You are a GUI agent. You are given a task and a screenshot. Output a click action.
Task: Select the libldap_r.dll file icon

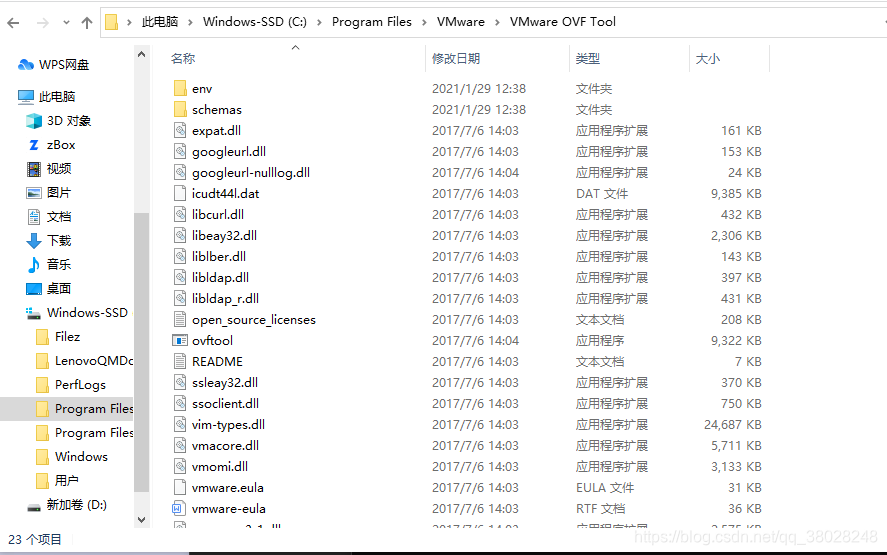coord(180,298)
